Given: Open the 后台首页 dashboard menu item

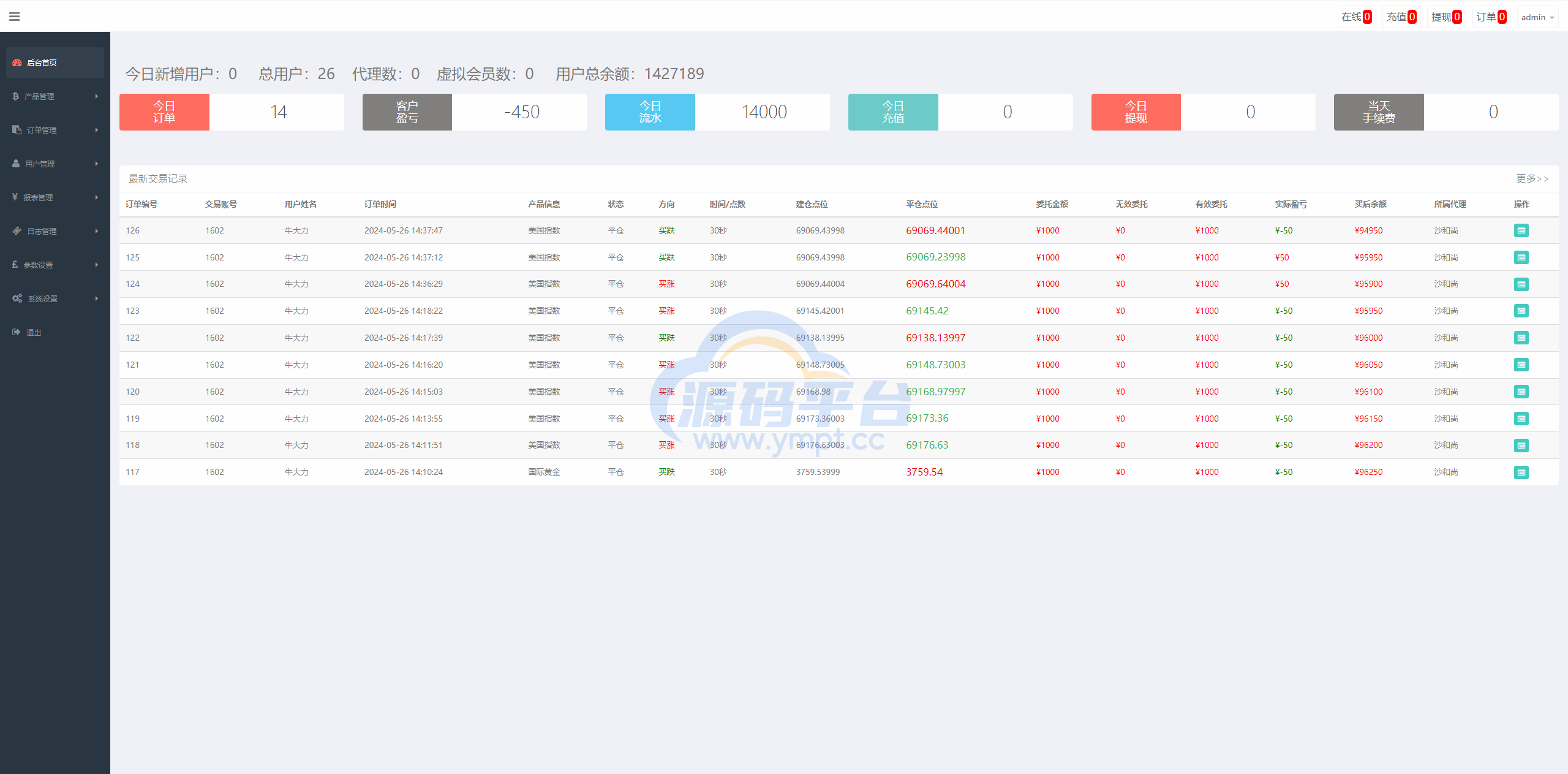Looking at the screenshot, I should pyautogui.click(x=55, y=63).
